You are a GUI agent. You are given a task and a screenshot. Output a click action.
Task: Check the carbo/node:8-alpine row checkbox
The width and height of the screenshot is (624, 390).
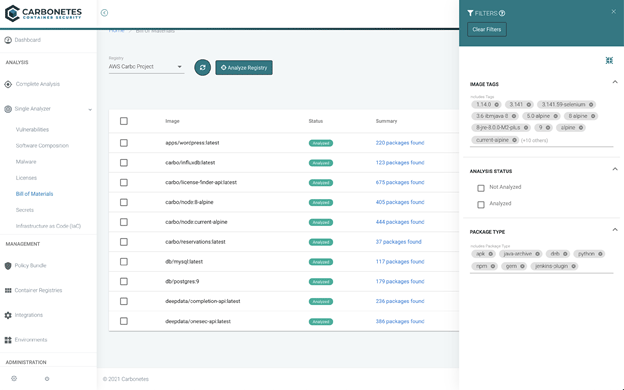124,203
